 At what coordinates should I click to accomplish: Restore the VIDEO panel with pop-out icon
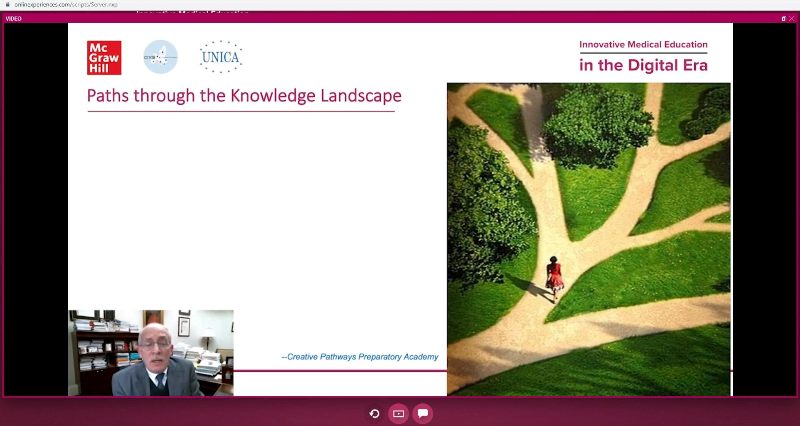pyautogui.click(x=783, y=18)
